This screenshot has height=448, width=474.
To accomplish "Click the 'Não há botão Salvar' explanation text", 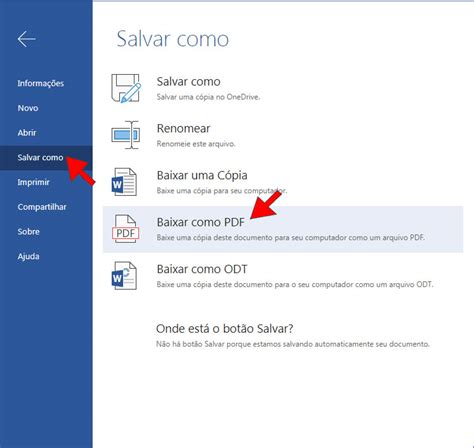I will pos(293,344).
